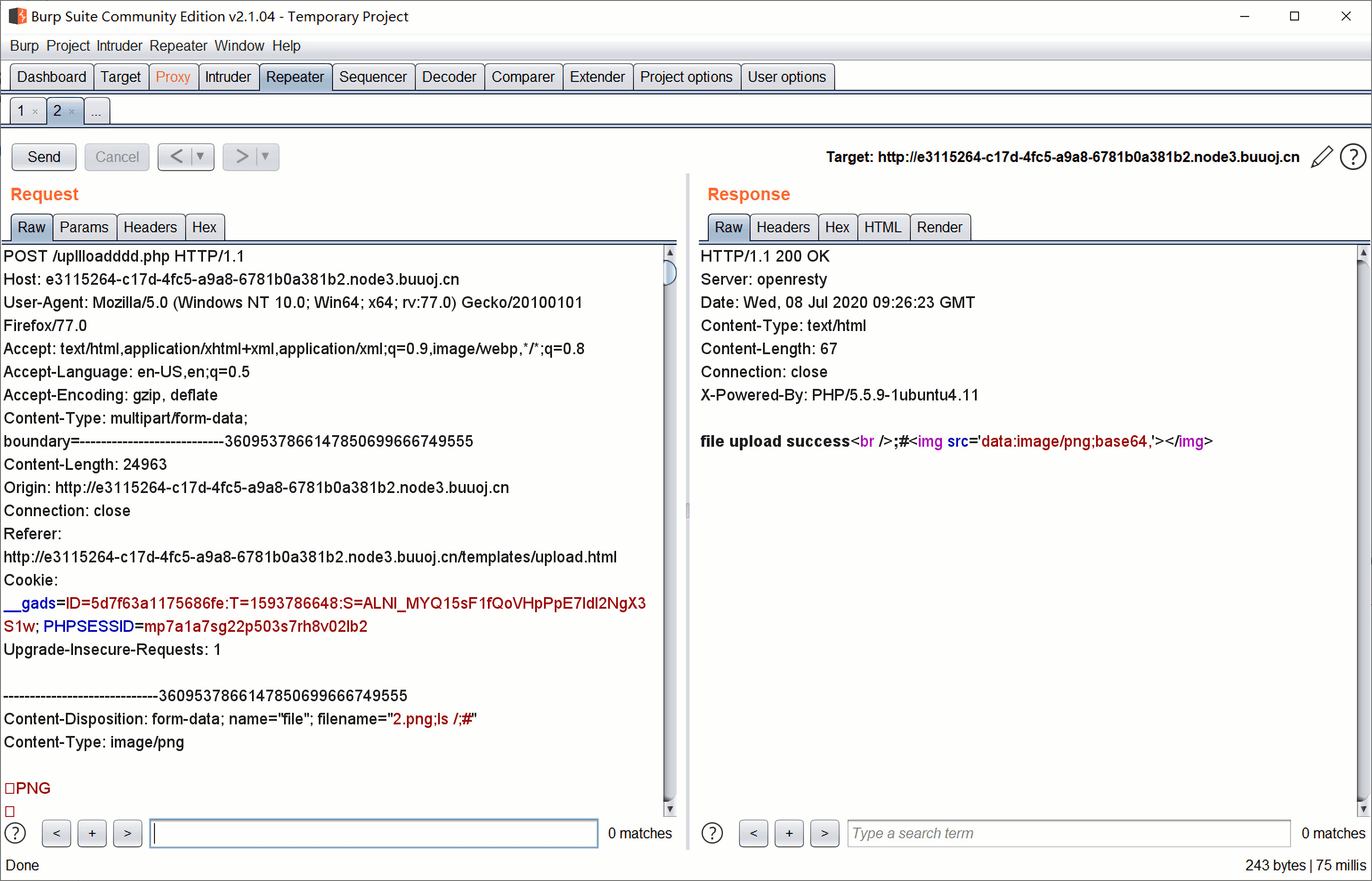Switch to the Intruder tool tab
This screenshot has width=1372, height=881.
click(228, 77)
